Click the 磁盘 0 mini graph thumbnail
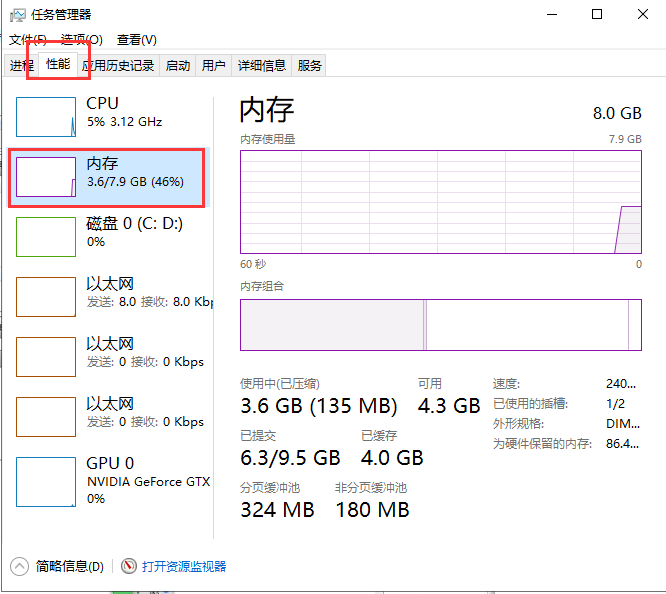 (46, 237)
